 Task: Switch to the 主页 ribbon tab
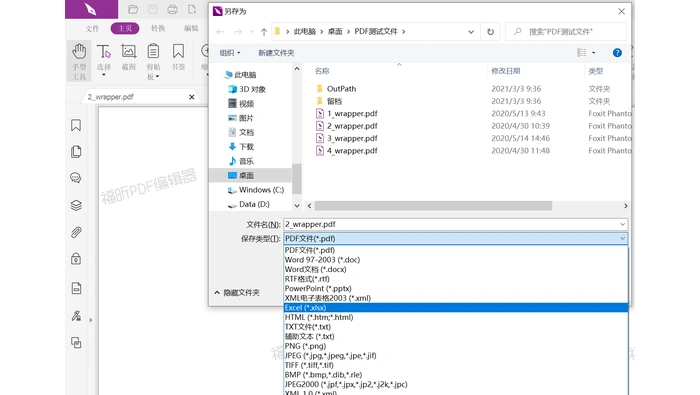125,29
